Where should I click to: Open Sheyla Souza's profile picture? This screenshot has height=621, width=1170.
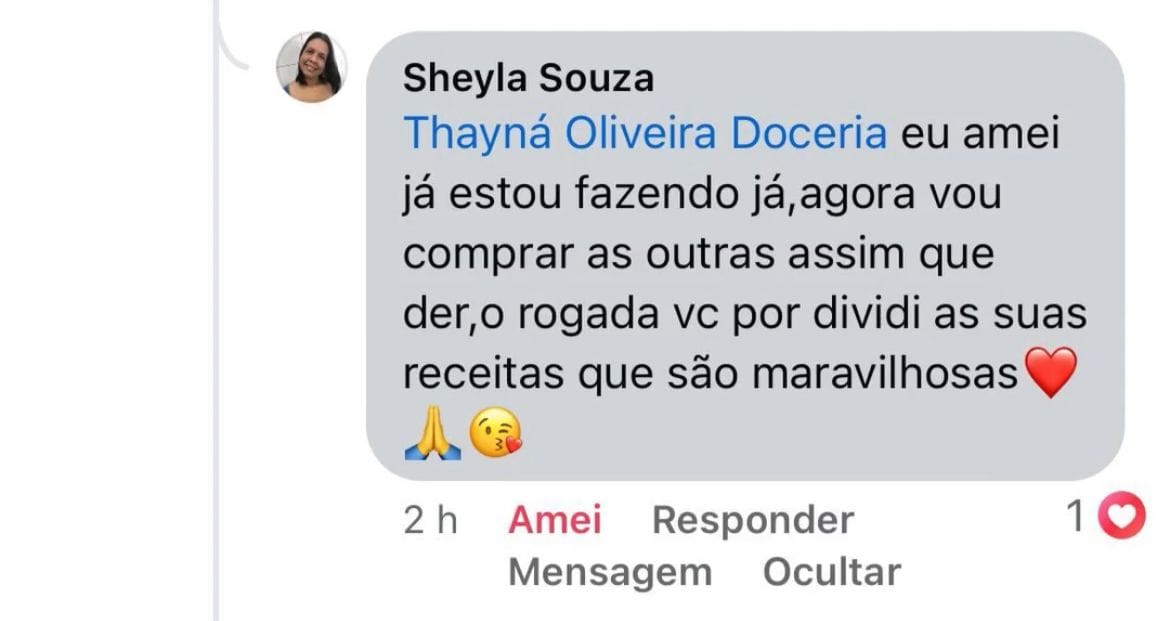pos(311,67)
